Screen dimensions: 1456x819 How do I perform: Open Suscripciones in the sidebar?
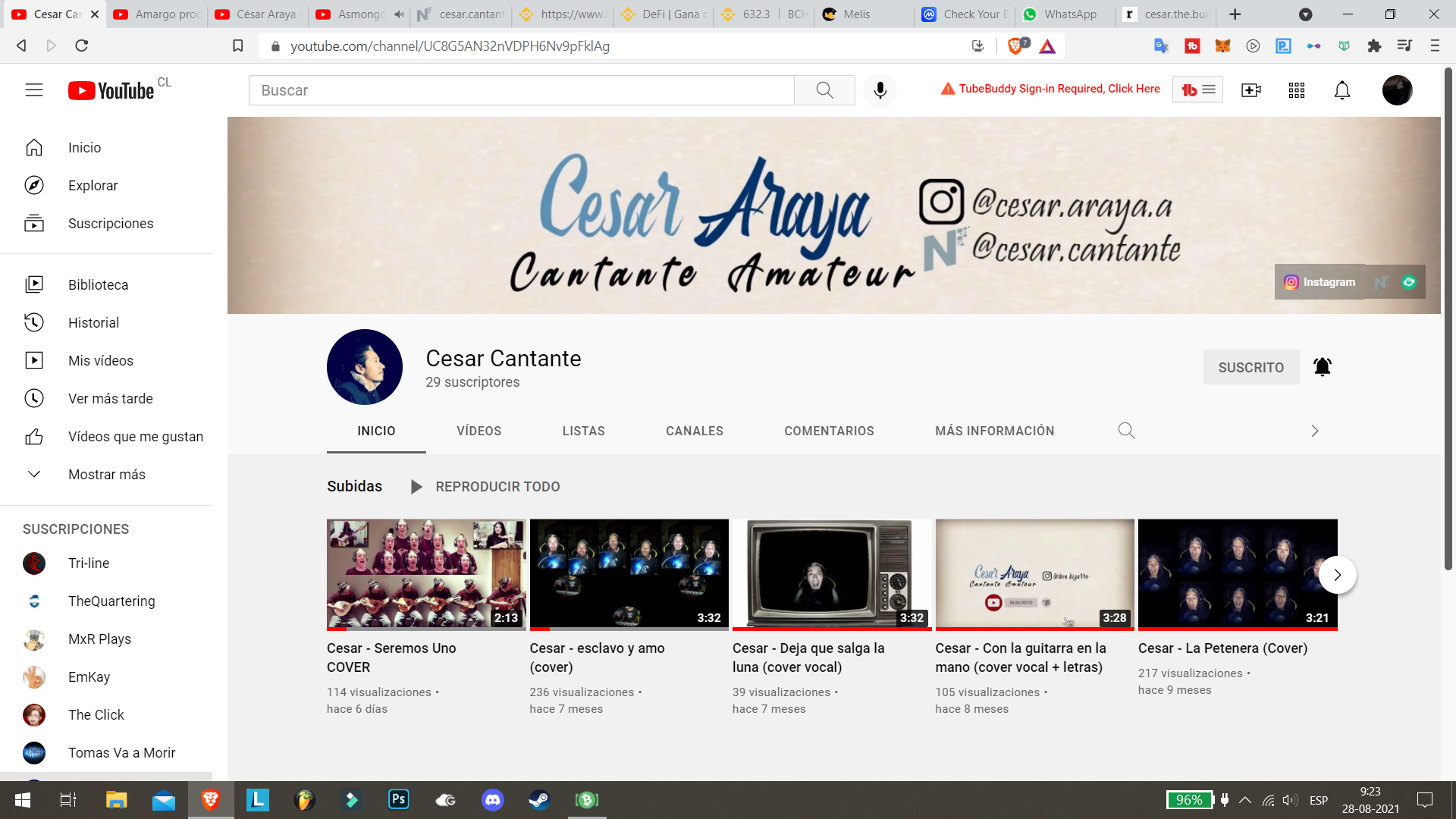(106, 224)
